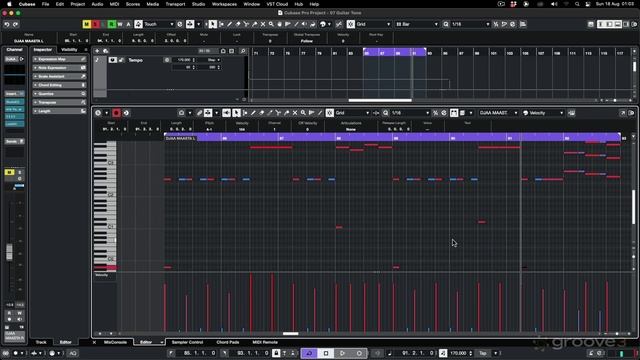Viewport: 640px width, 360px height.
Task: Open the Sampler Control lower zone tab
Action: 187,342
